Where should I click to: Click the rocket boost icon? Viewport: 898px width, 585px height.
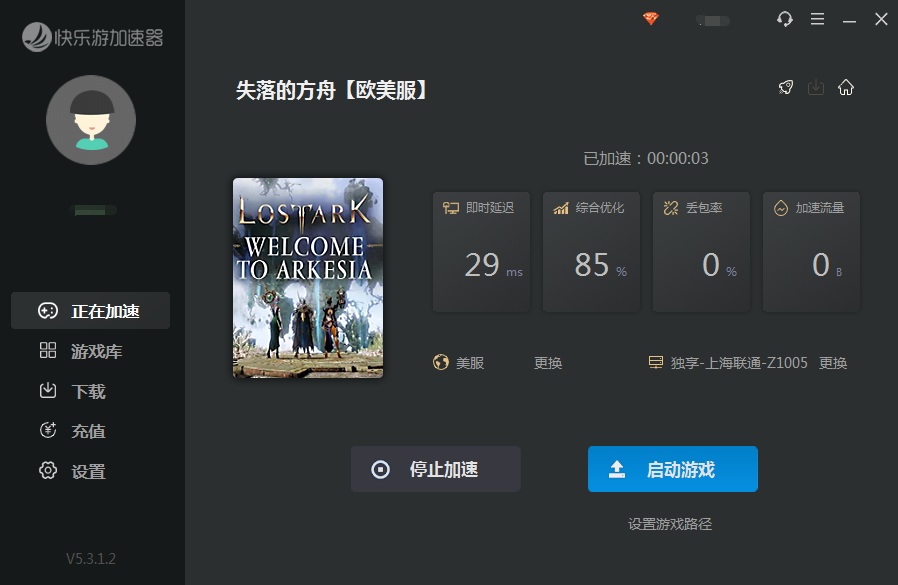click(786, 87)
